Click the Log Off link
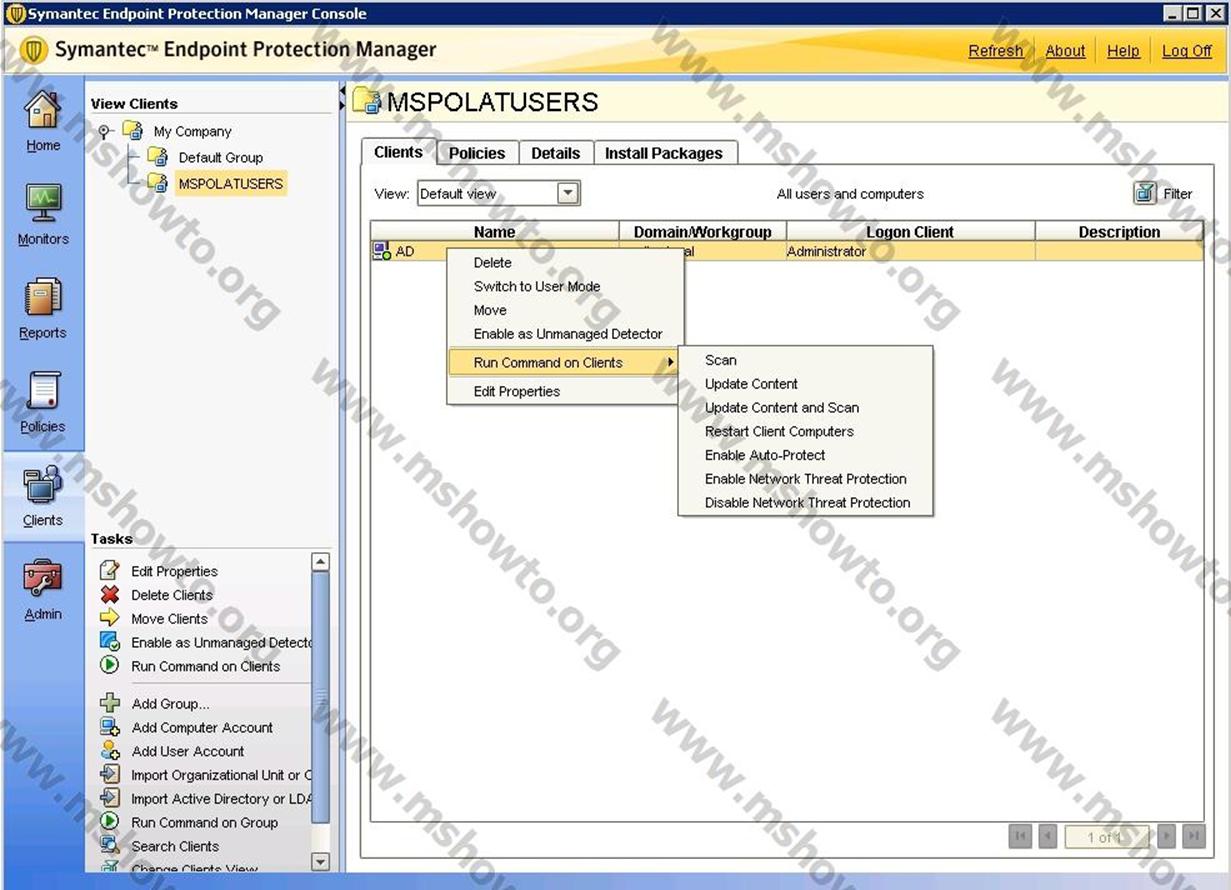1231x890 pixels. click(1187, 51)
